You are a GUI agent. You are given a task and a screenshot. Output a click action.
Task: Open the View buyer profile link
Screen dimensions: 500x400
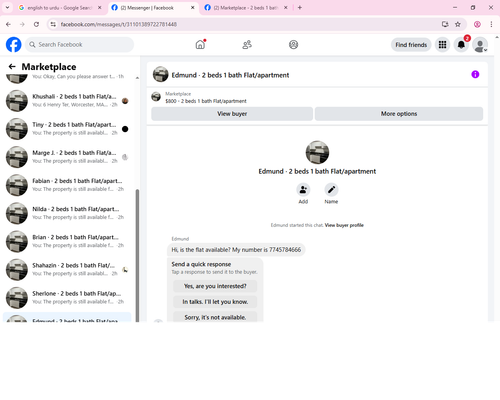coord(344,225)
